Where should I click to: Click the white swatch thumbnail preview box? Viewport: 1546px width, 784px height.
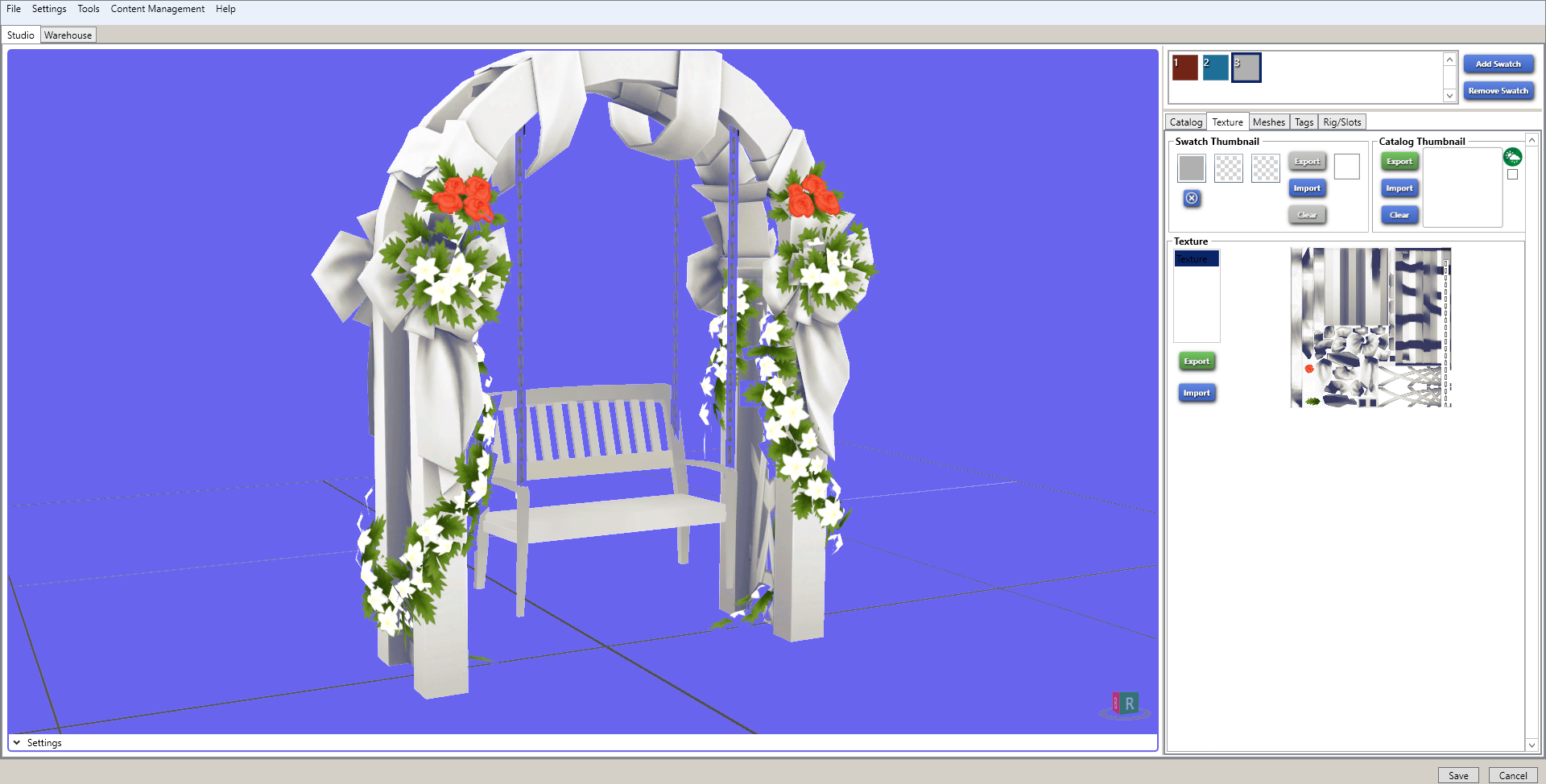click(x=1346, y=167)
